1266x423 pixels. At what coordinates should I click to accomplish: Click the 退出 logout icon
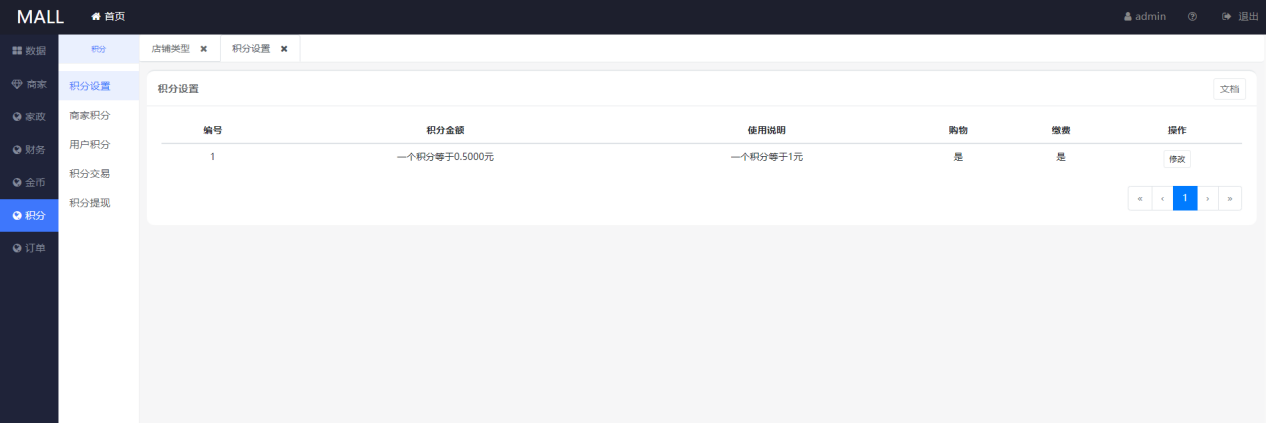click(1226, 17)
